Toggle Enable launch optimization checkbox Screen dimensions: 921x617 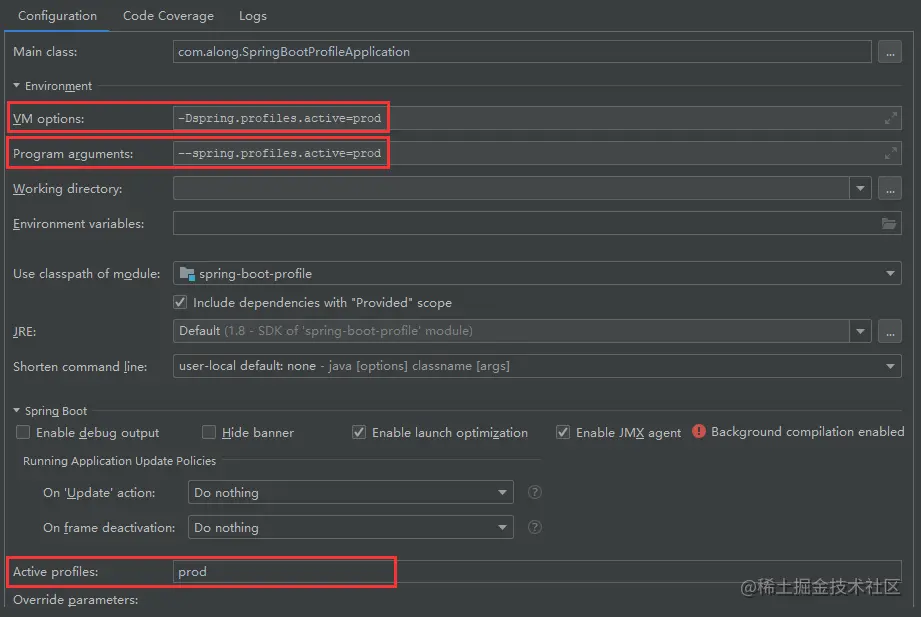pos(359,432)
